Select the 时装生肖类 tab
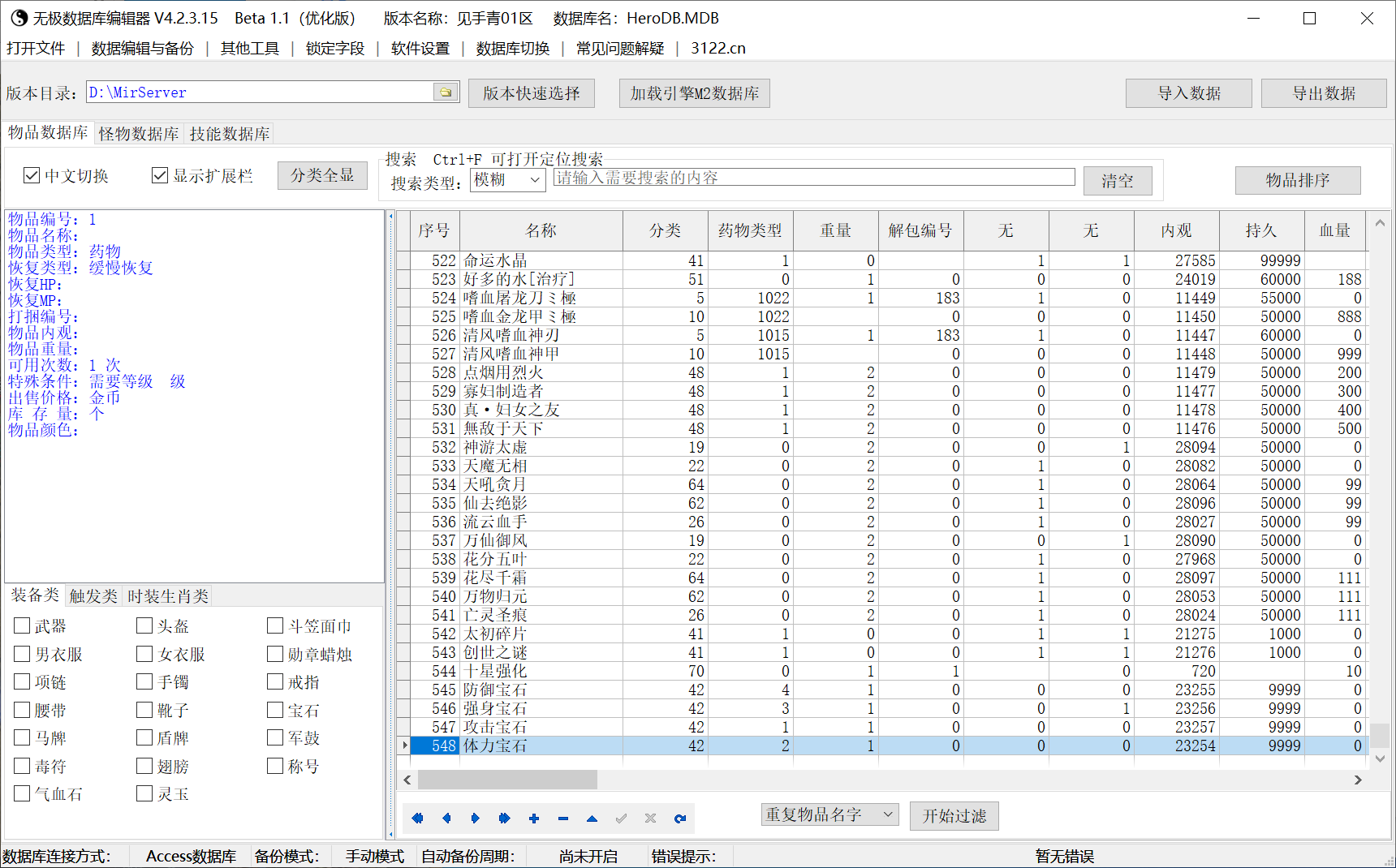 168,596
